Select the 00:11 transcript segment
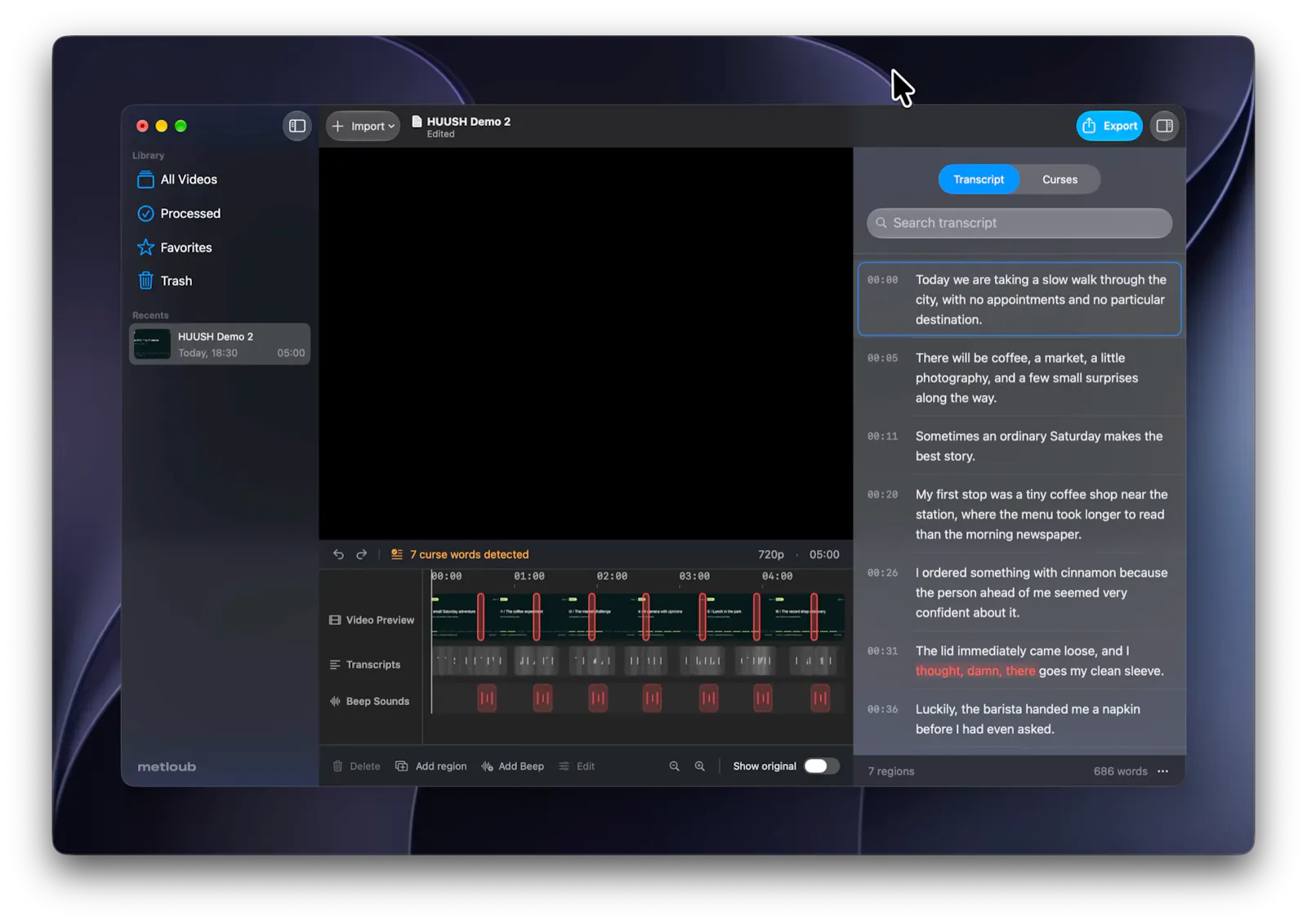This screenshot has height=924, width=1307. point(1019,446)
